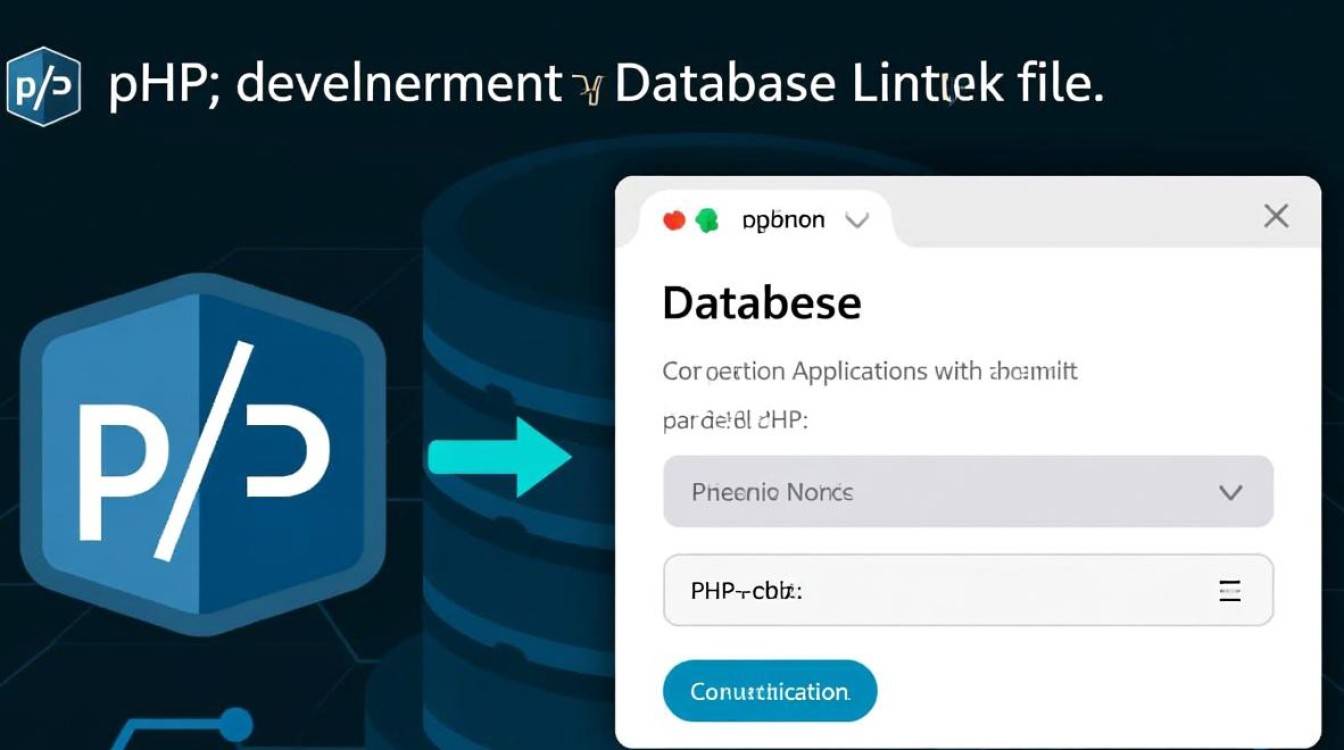Click the down arrow in the Pheonio combo box
Screen dimensions: 1344x750
(x=1230, y=492)
